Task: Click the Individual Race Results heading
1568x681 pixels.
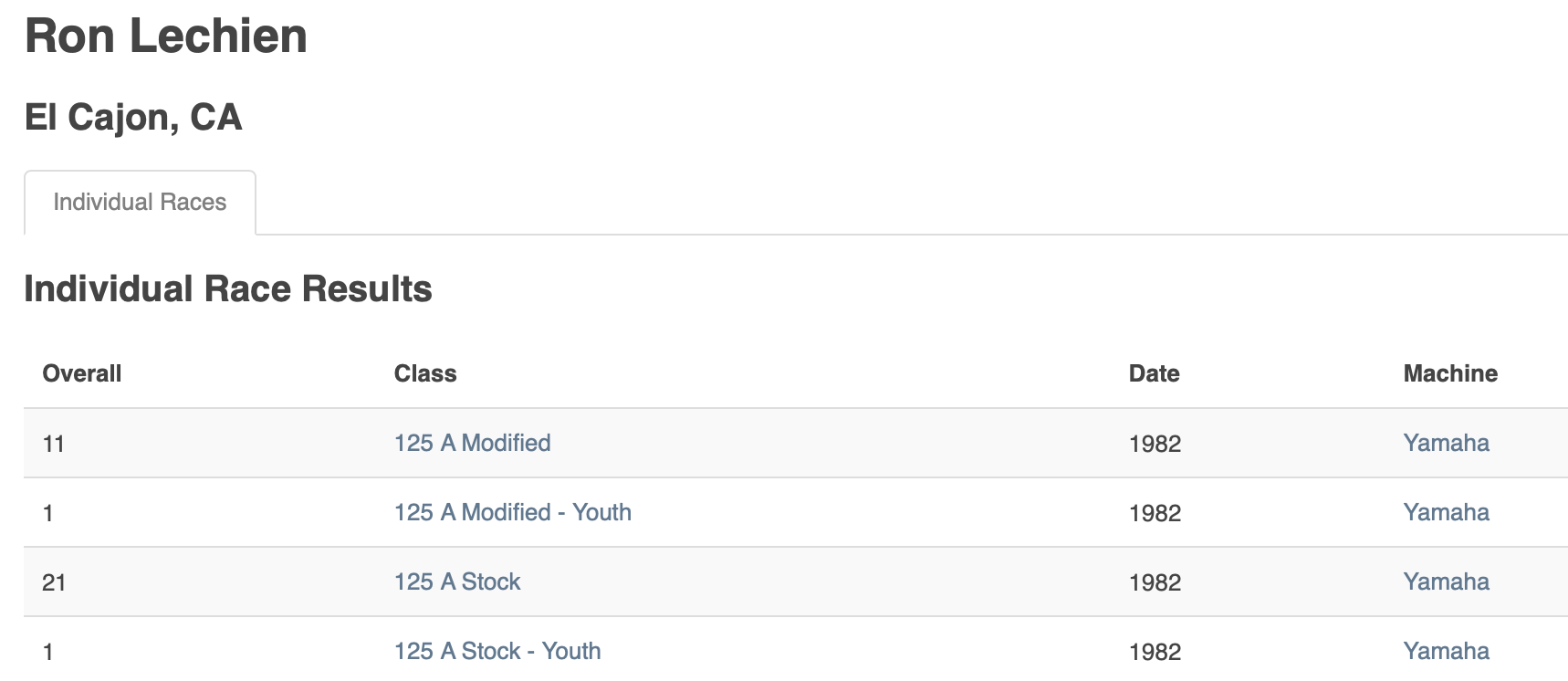Action: point(228,288)
